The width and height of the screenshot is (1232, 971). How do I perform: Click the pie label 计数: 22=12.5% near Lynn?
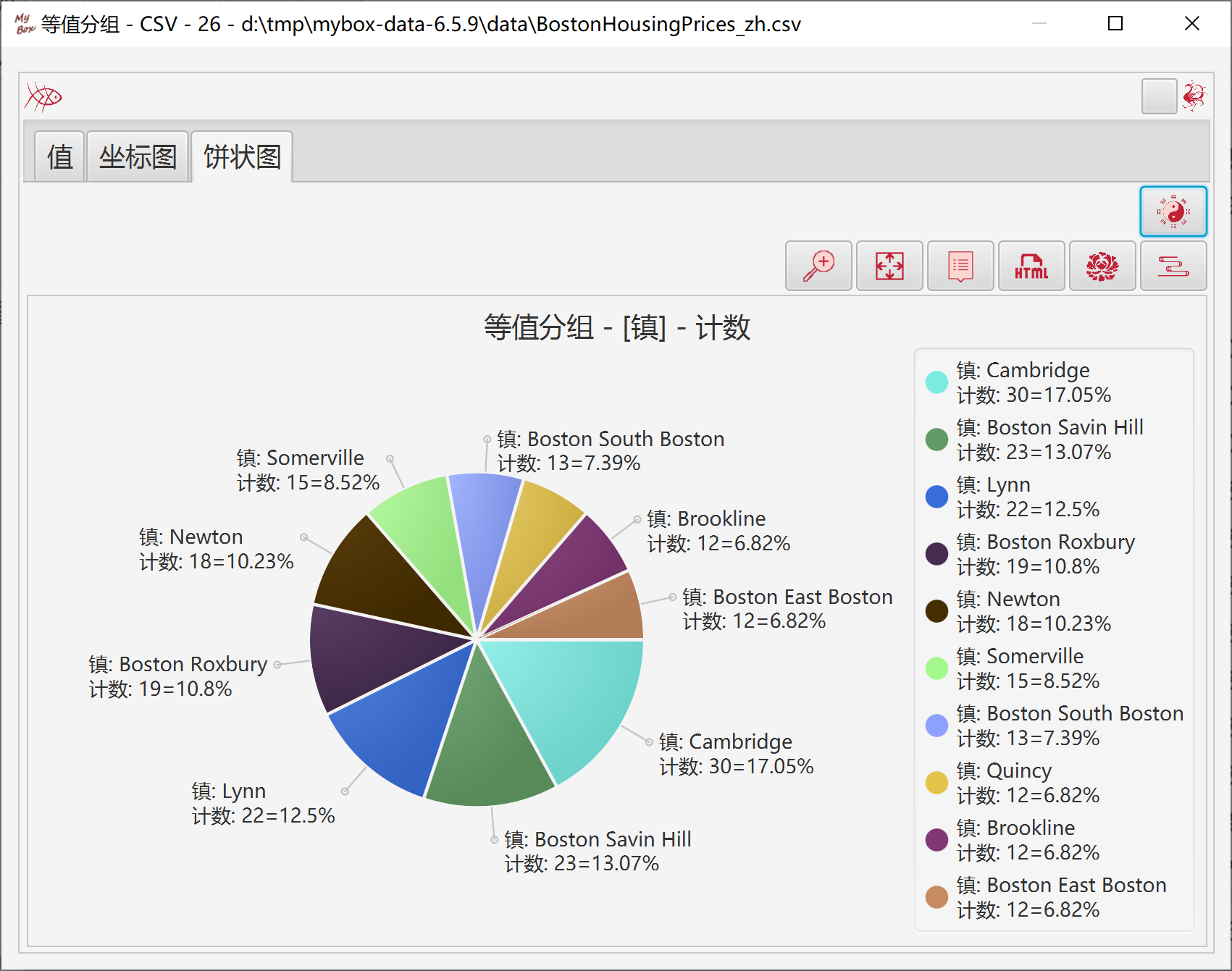tap(263, 815)
